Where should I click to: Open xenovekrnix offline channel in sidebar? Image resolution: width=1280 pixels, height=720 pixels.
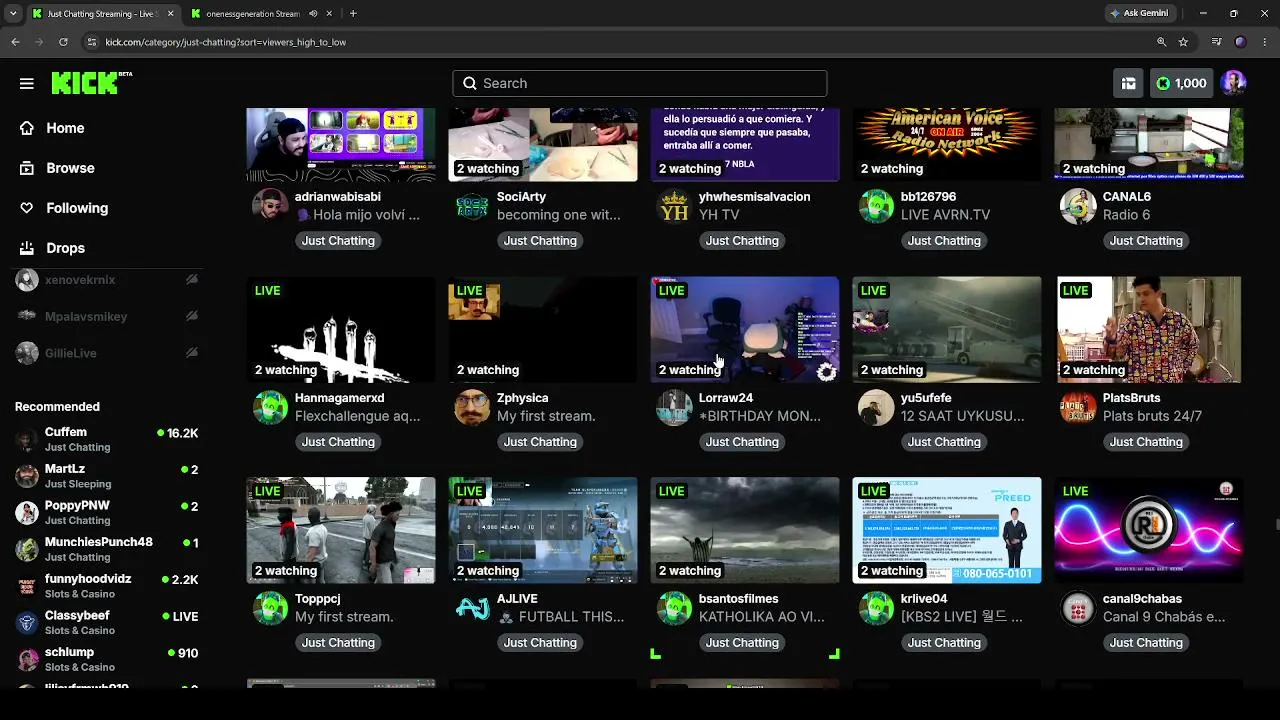(x=107, y=280)
